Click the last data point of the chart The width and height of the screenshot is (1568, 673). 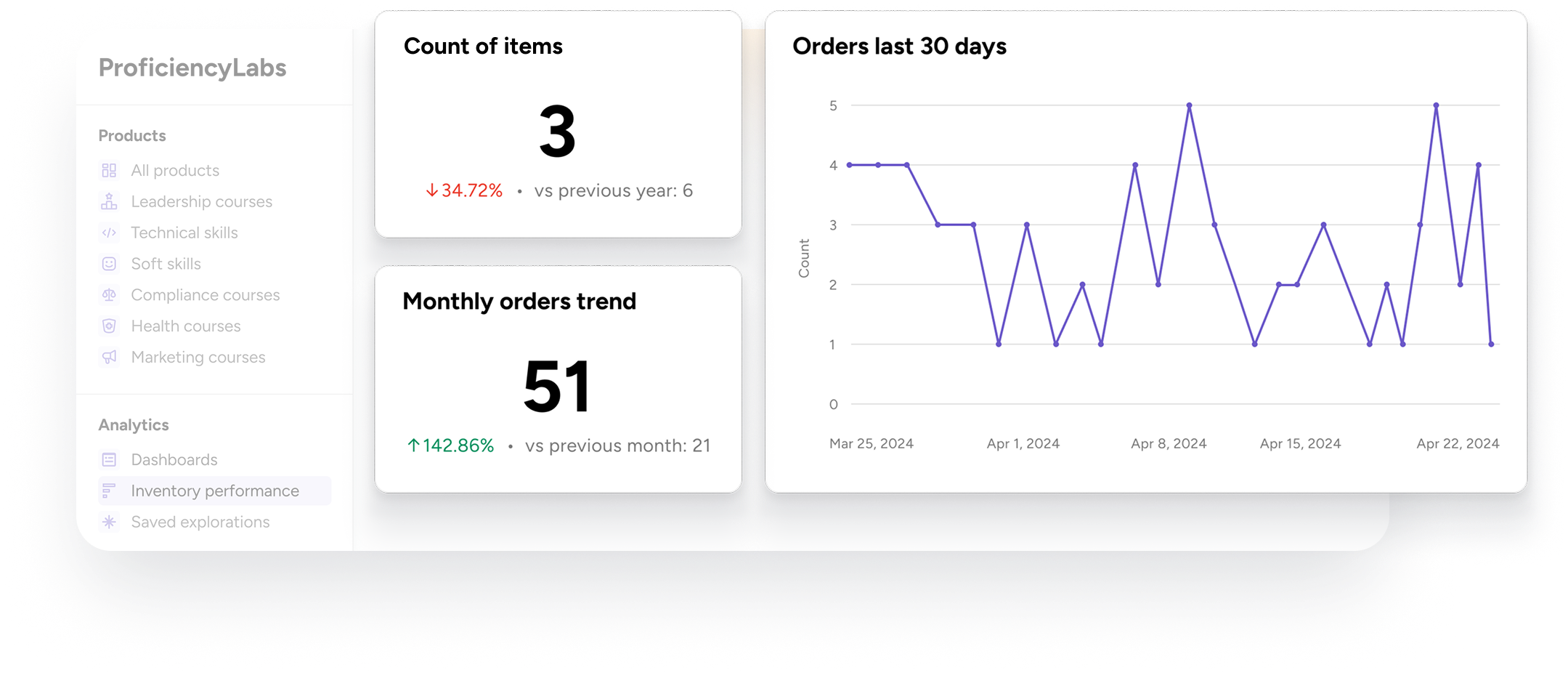1491,344
